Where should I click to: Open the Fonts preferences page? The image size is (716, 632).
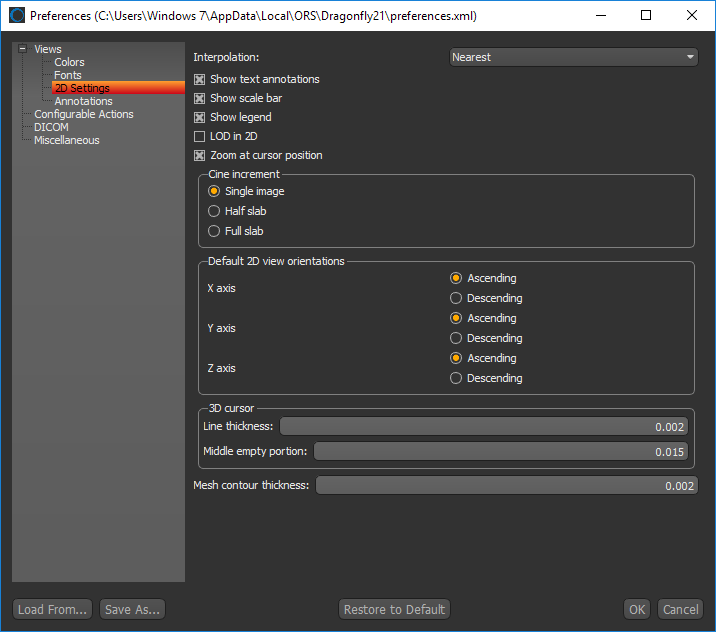68,75
